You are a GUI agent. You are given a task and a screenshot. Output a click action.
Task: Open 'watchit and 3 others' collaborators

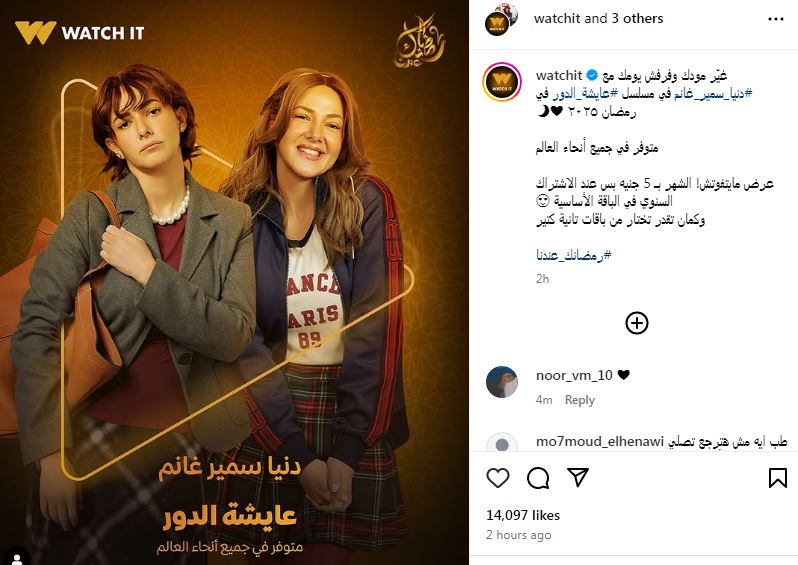(x=598, y=19)
